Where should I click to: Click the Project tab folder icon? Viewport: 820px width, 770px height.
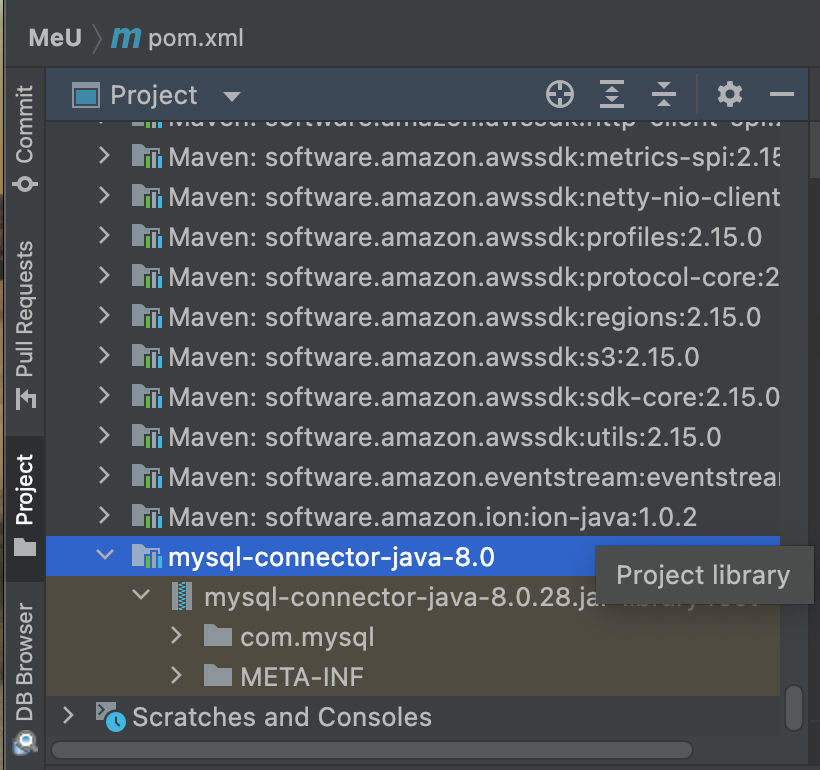pyautogui.click(x=25, y=547)
